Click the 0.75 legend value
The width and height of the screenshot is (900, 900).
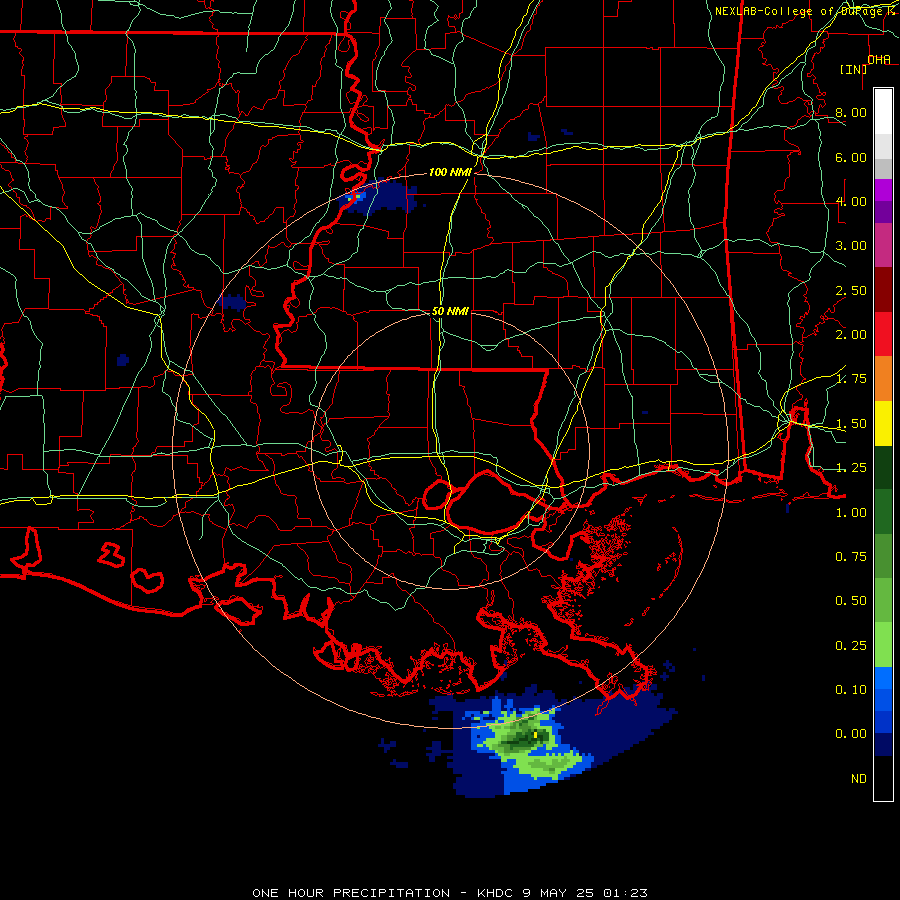851,557
